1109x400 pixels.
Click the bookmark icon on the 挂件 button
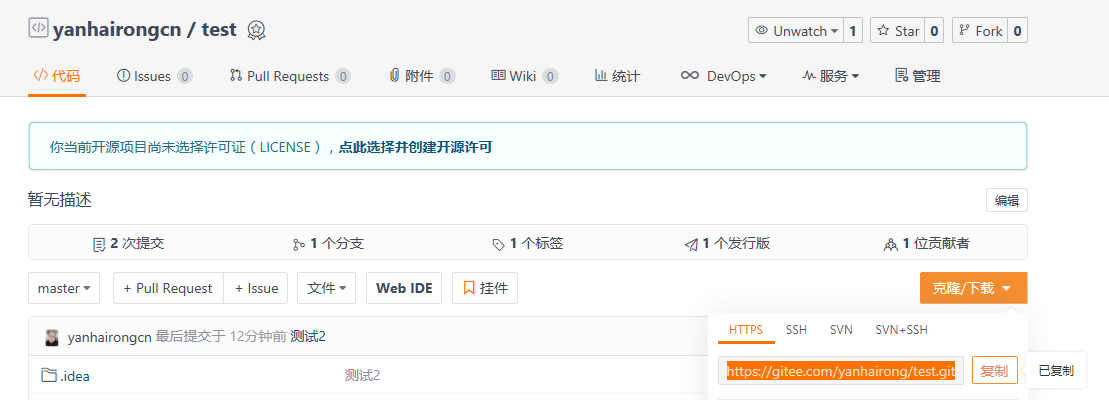click(468, 288)
